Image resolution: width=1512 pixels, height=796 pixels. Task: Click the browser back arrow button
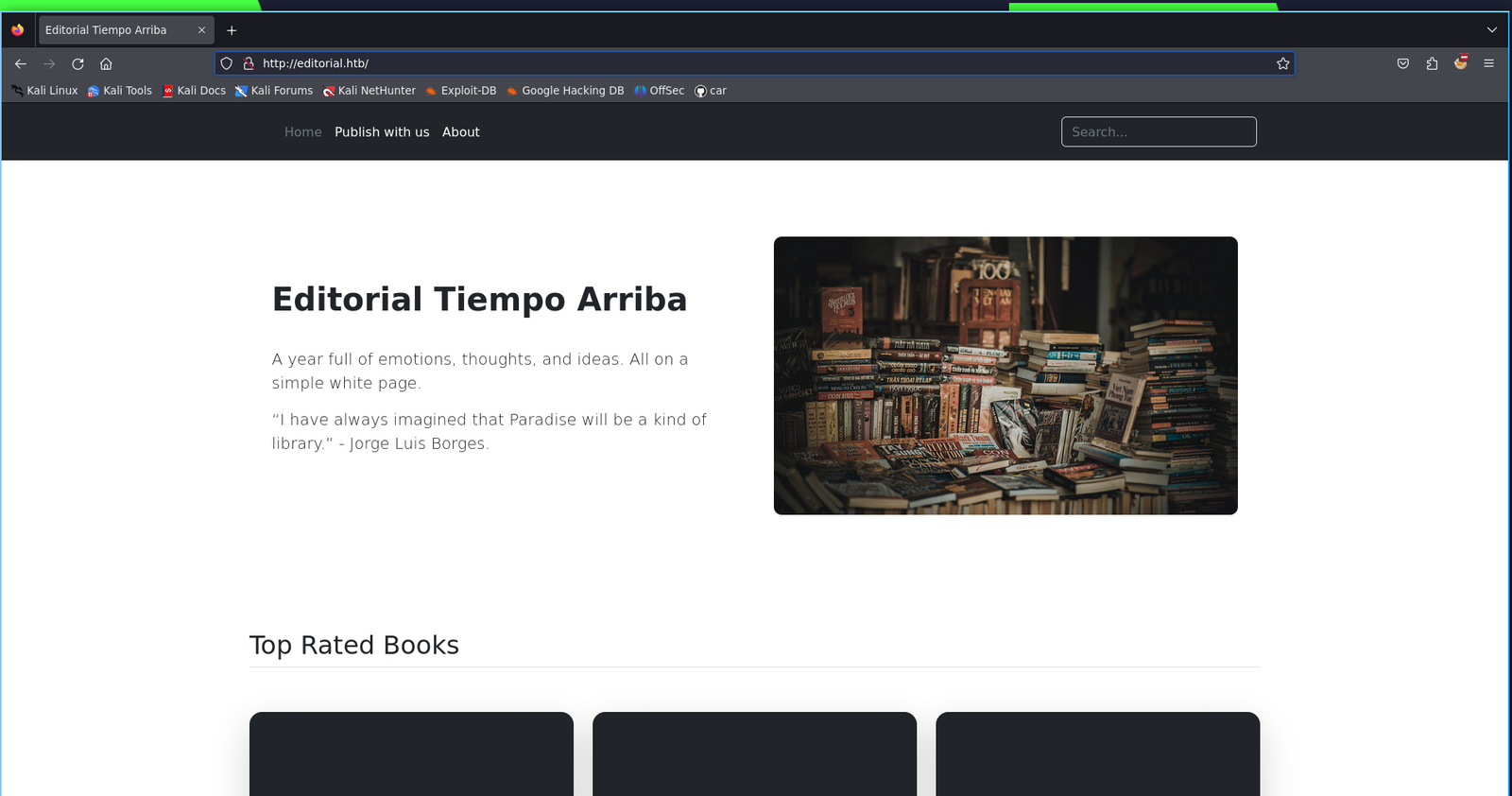tap(21, 63)
